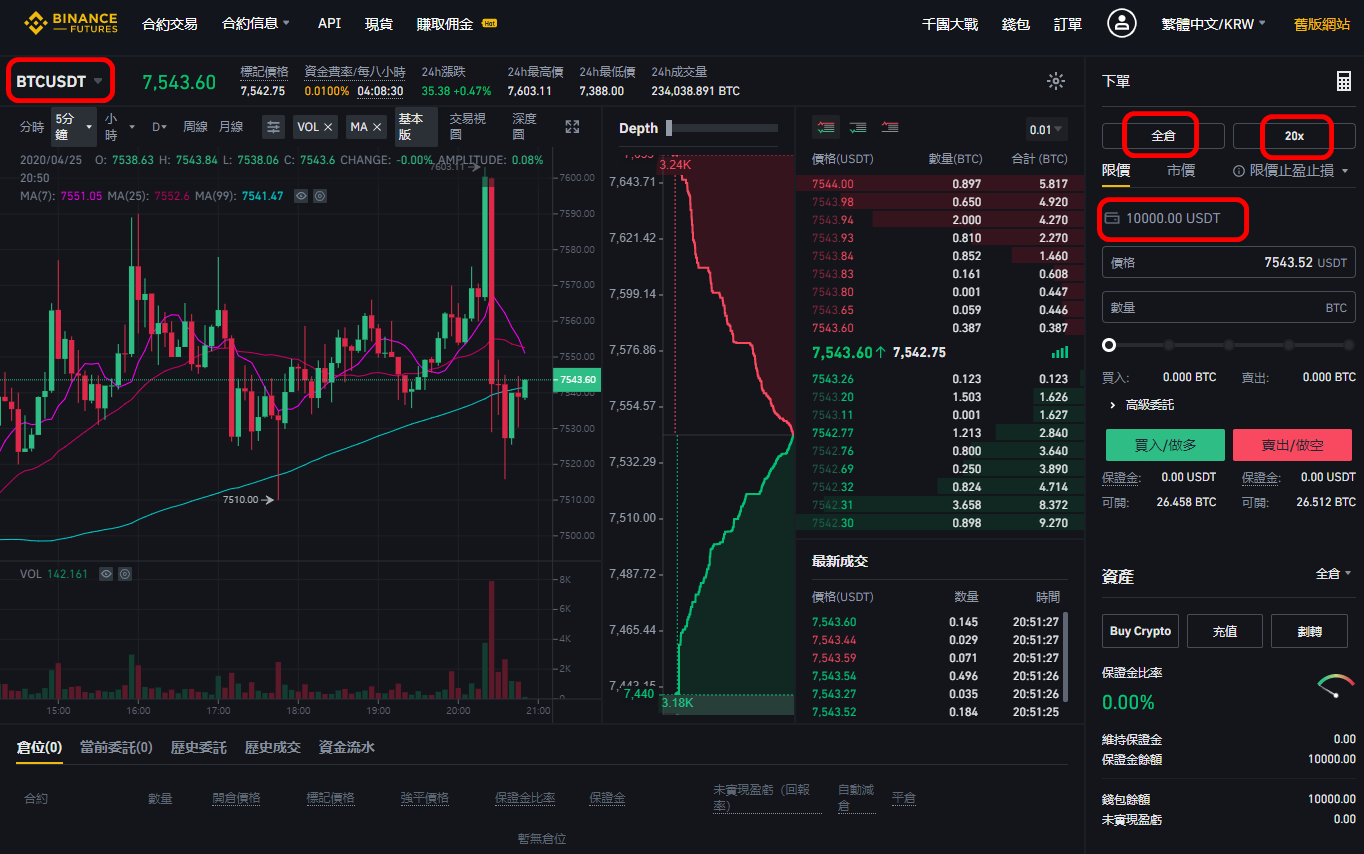Select 分時 chart interval
1364x854 pixels.
(32, 127)
